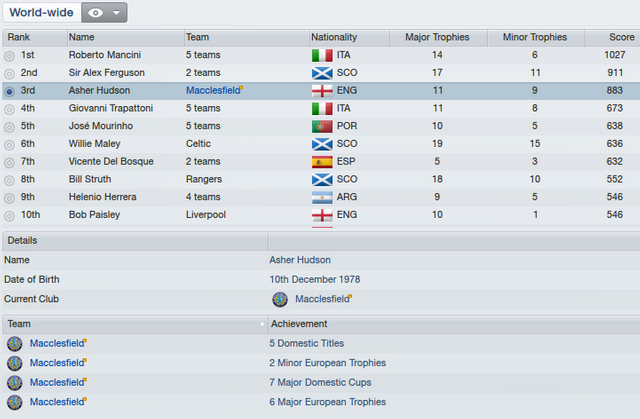
Task: Click Macclesfield club badge in Current Club row
Action: (280, 299)
